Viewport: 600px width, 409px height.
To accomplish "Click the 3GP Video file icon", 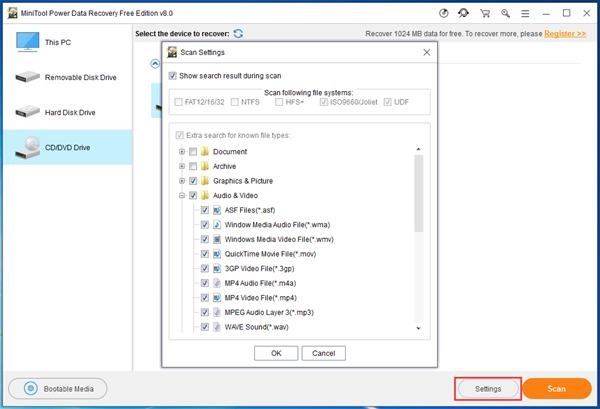I will click(x=217, y=268).
